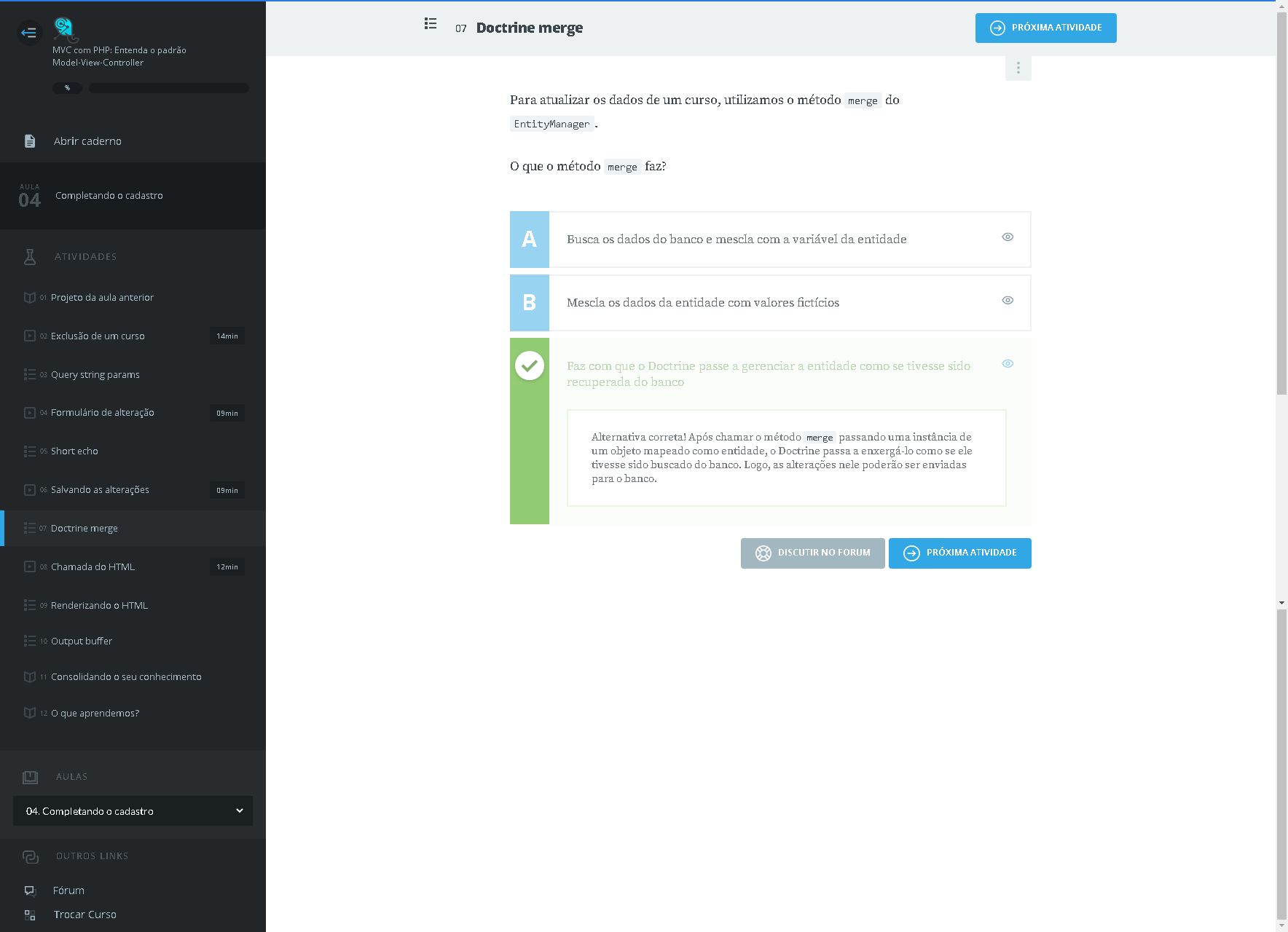This screenshot has width=1288, height=932.
Task: Click the Abrir caderno notebook icon
Action: 30,141
